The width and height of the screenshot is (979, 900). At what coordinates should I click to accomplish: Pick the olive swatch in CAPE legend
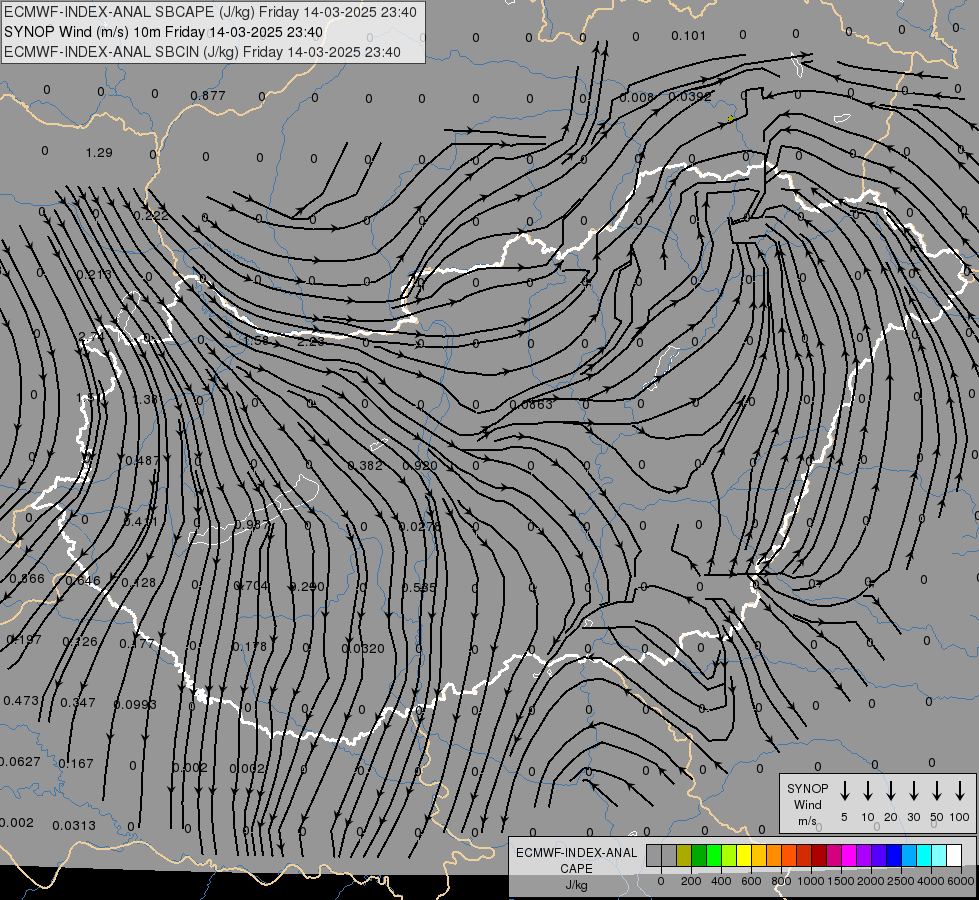[684, 856]
